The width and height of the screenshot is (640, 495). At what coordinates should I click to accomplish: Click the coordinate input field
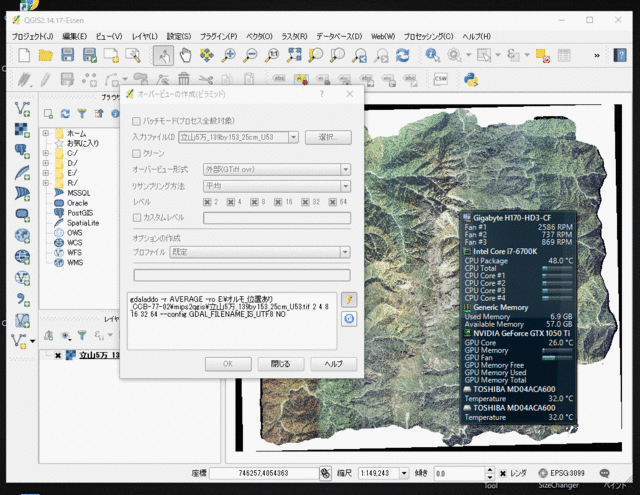click(x=264, y=473)
